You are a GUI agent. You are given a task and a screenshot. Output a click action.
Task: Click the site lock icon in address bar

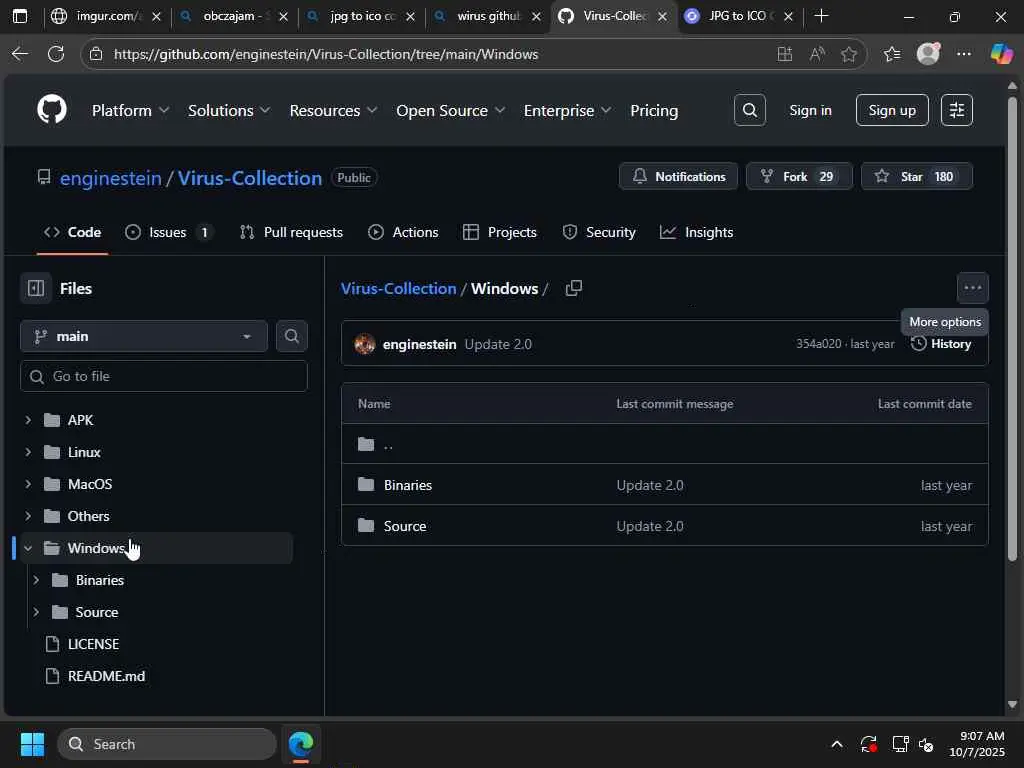[96, 54]
